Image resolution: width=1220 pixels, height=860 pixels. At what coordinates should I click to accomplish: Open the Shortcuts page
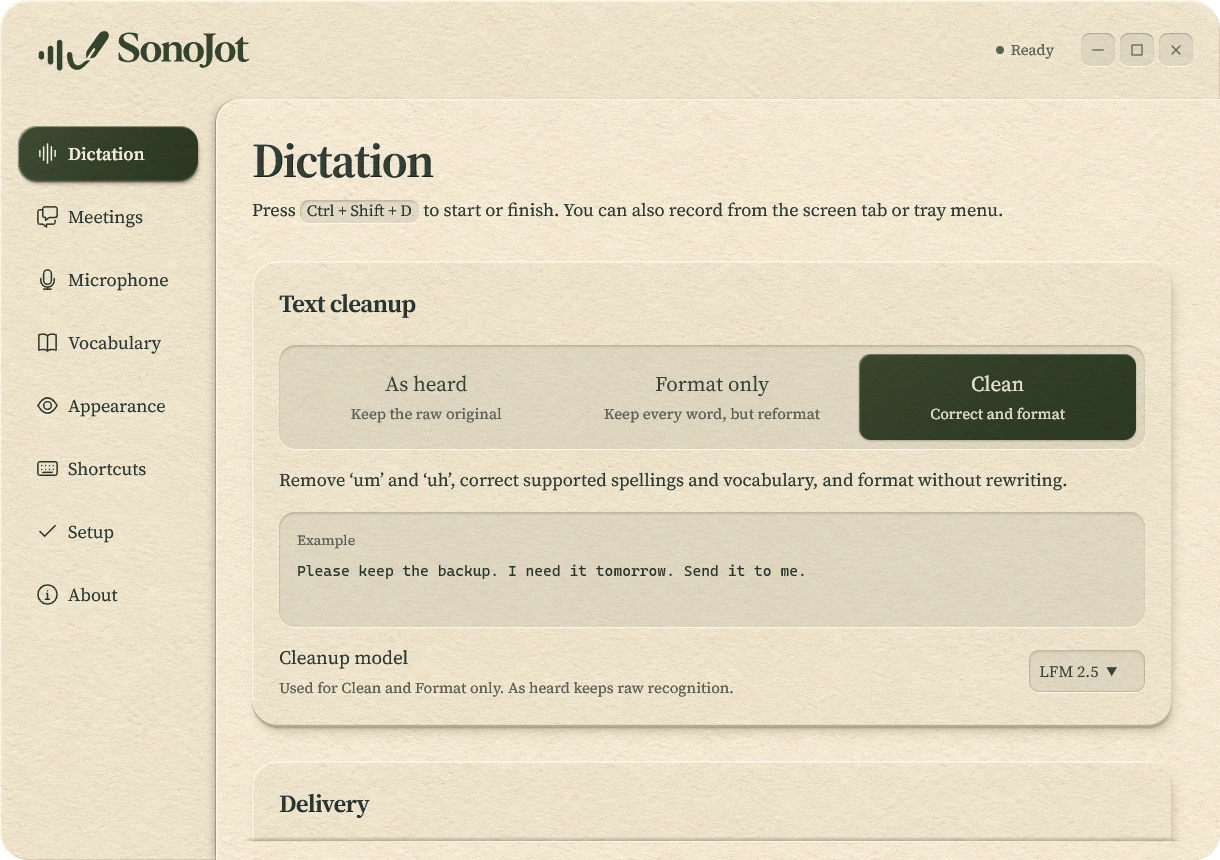(x=108, y=469)
